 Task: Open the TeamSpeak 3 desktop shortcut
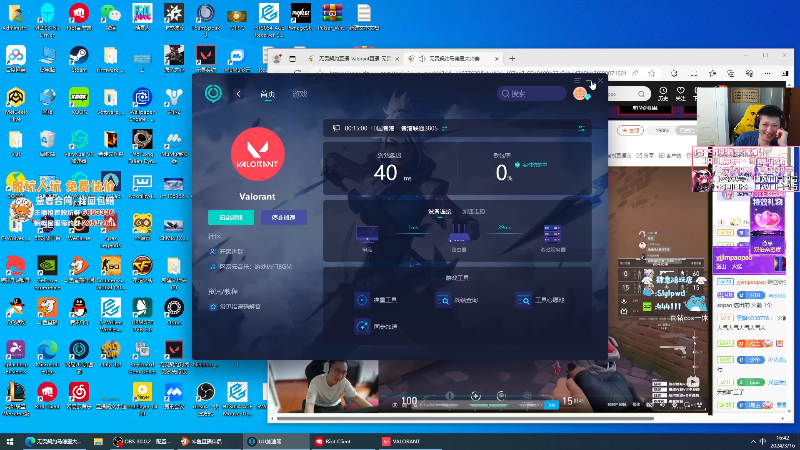tap(206, 19)
